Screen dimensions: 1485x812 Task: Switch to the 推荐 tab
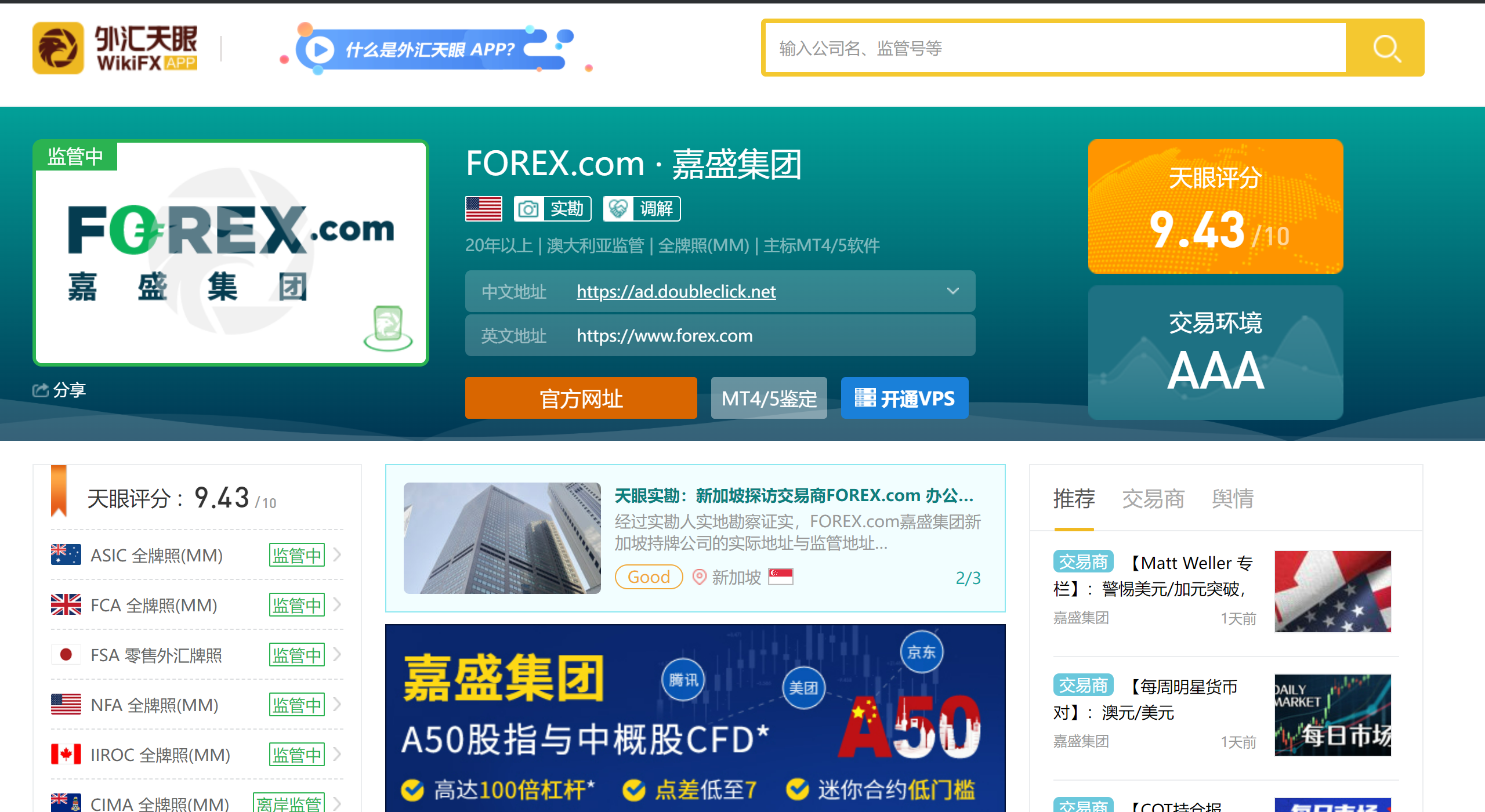(1074, 499)
